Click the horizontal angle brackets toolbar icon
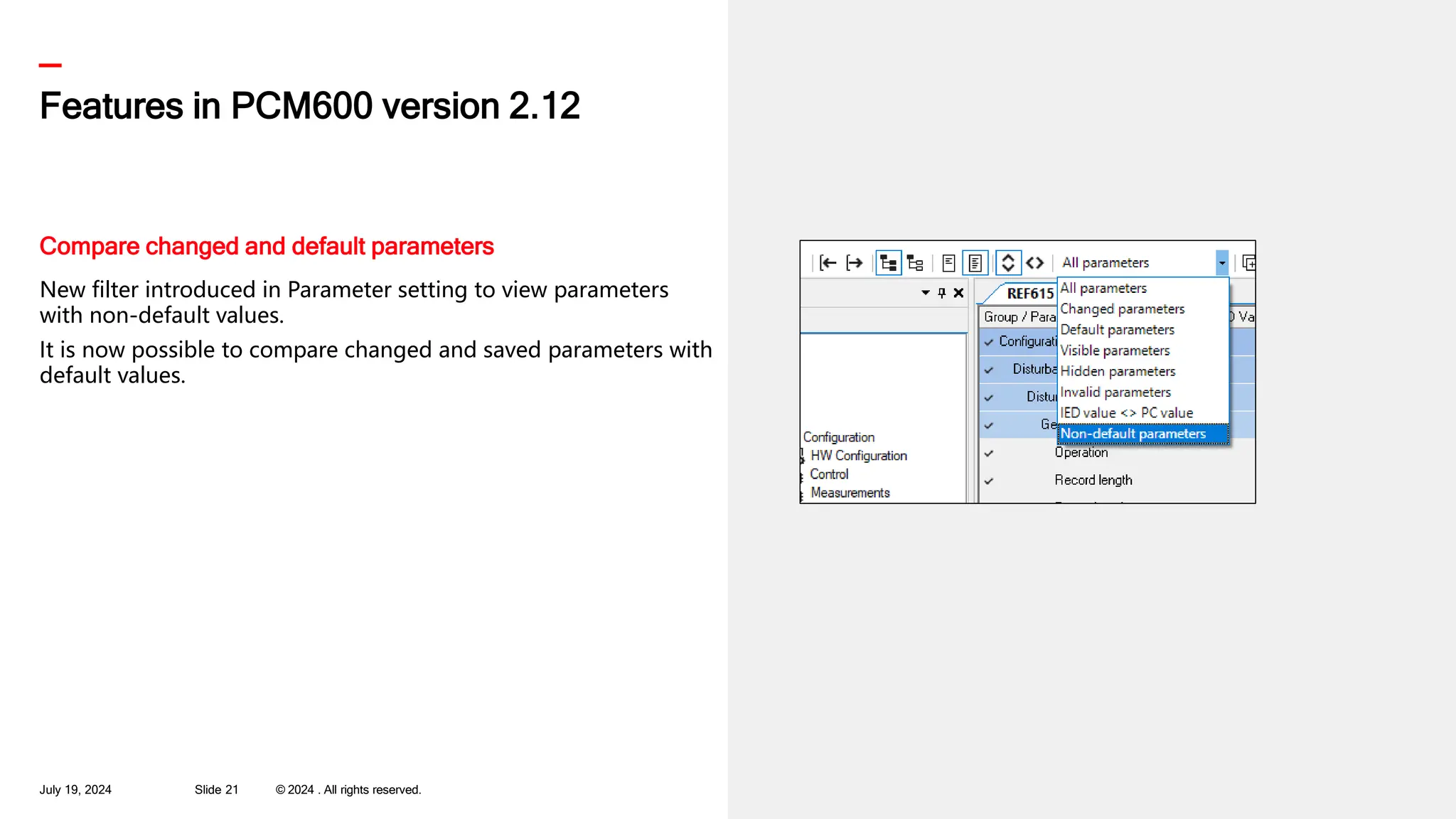The height and width of the screenshot is (819, 1456). point(1035,263)
